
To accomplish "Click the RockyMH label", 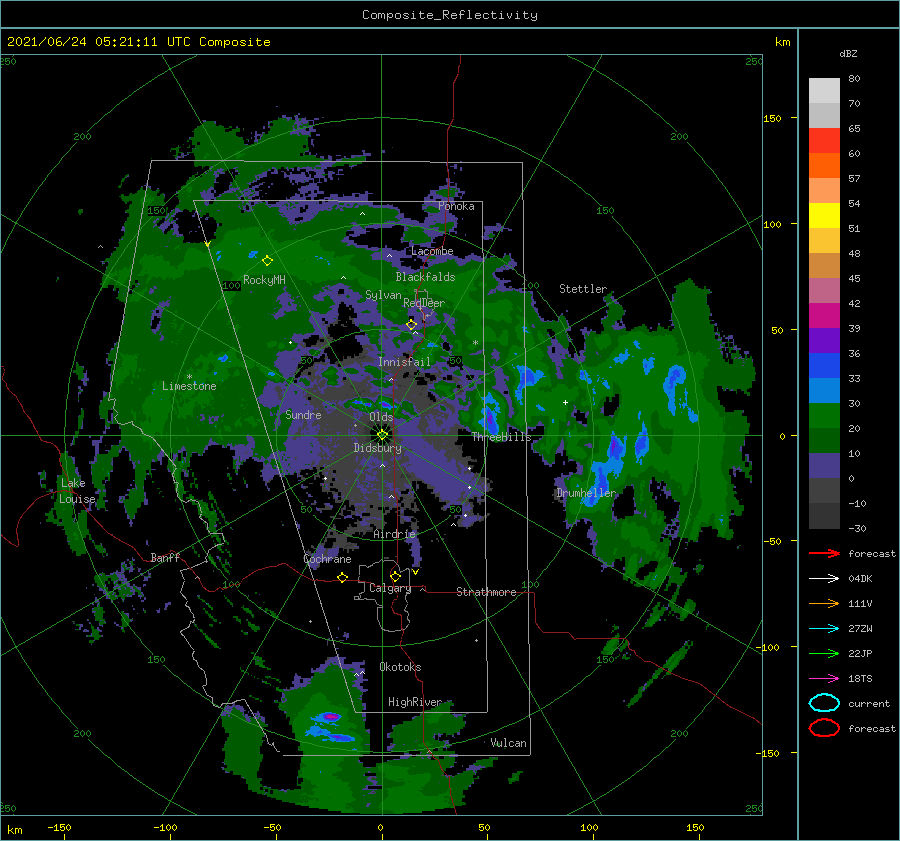I will [x=264, y=280].
